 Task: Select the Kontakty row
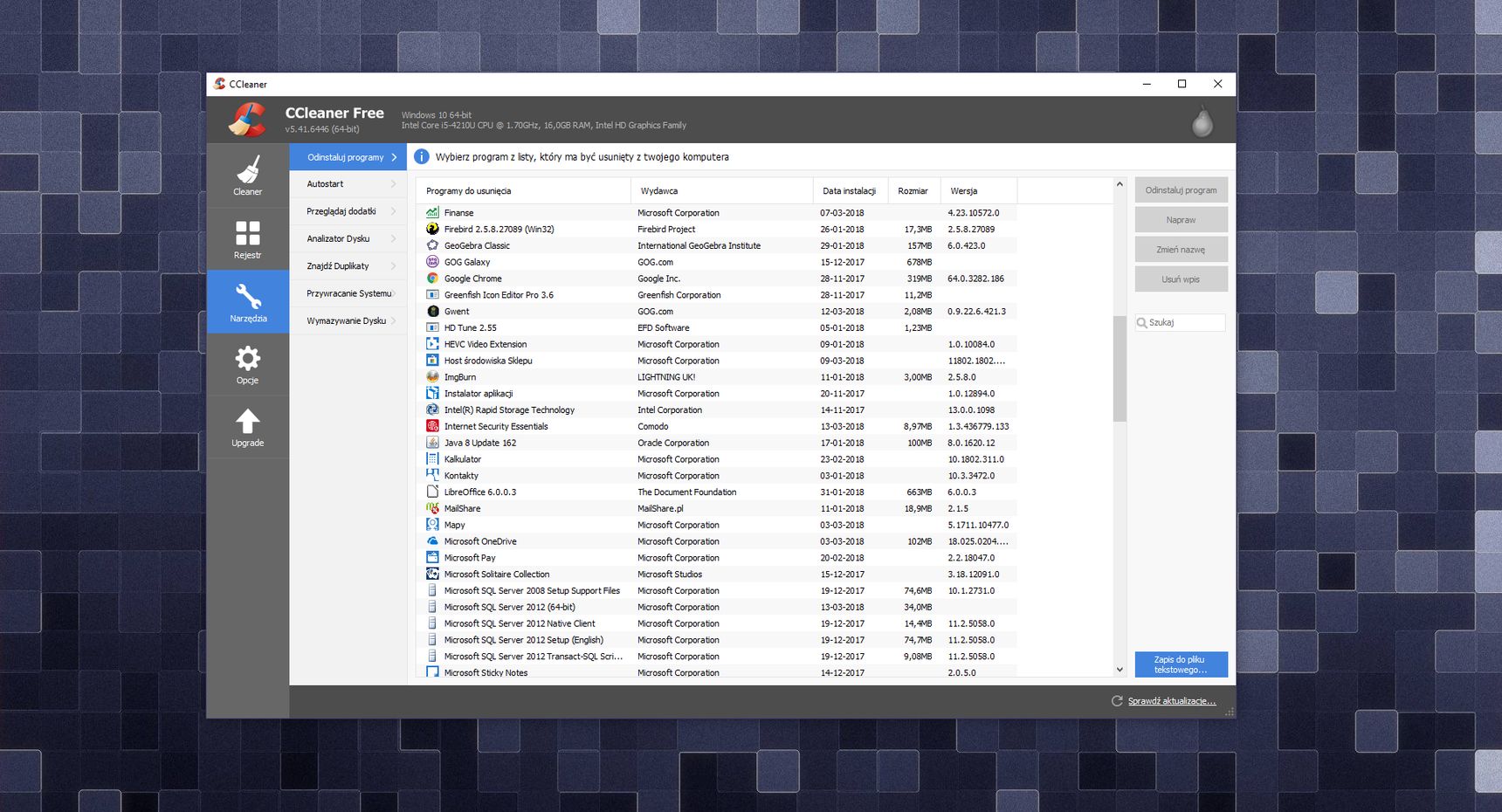coord(716,476)
